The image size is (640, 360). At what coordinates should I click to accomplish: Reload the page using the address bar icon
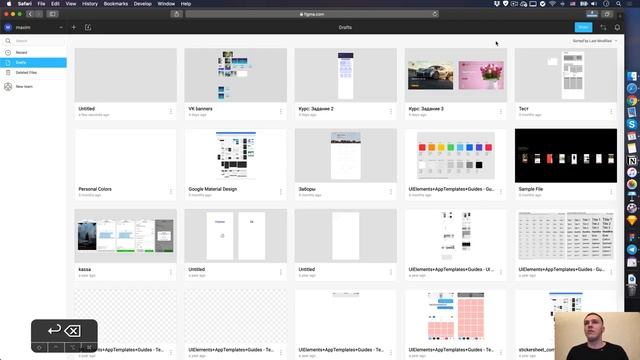tap(435, 14)
